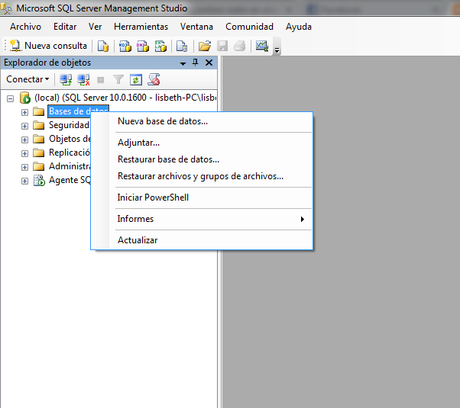
Task: Select the (local) SQL Server node
Action: [x=125, y=98]
